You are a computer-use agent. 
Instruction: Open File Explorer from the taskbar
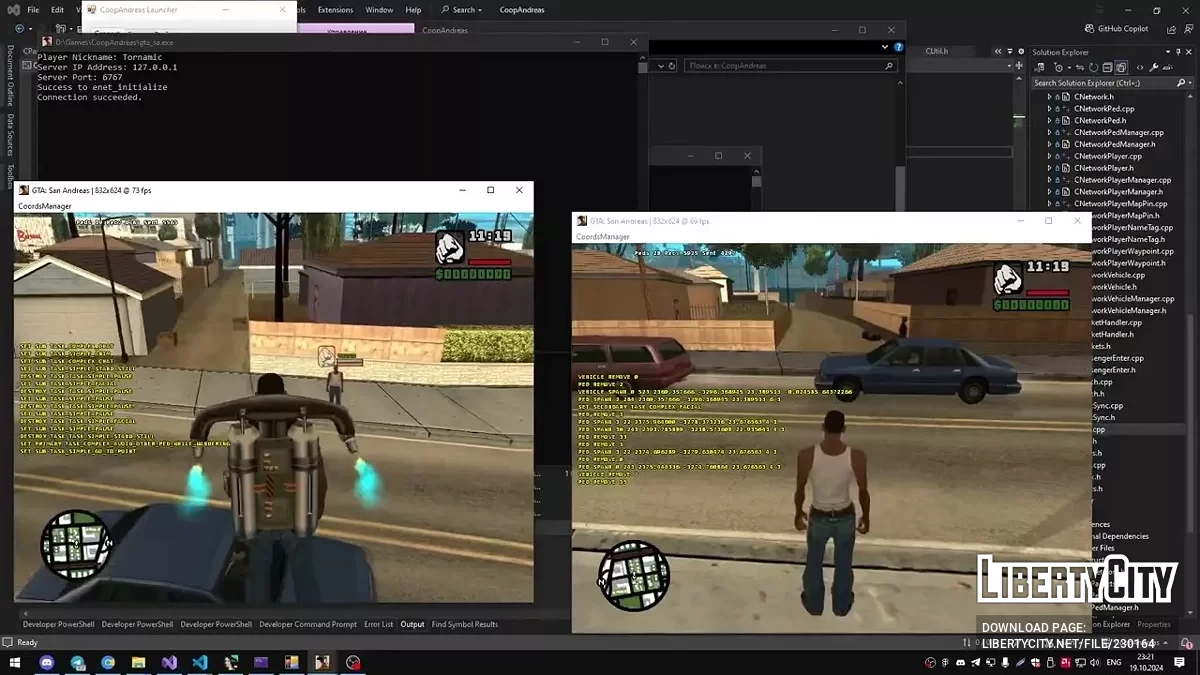(138, 662)
